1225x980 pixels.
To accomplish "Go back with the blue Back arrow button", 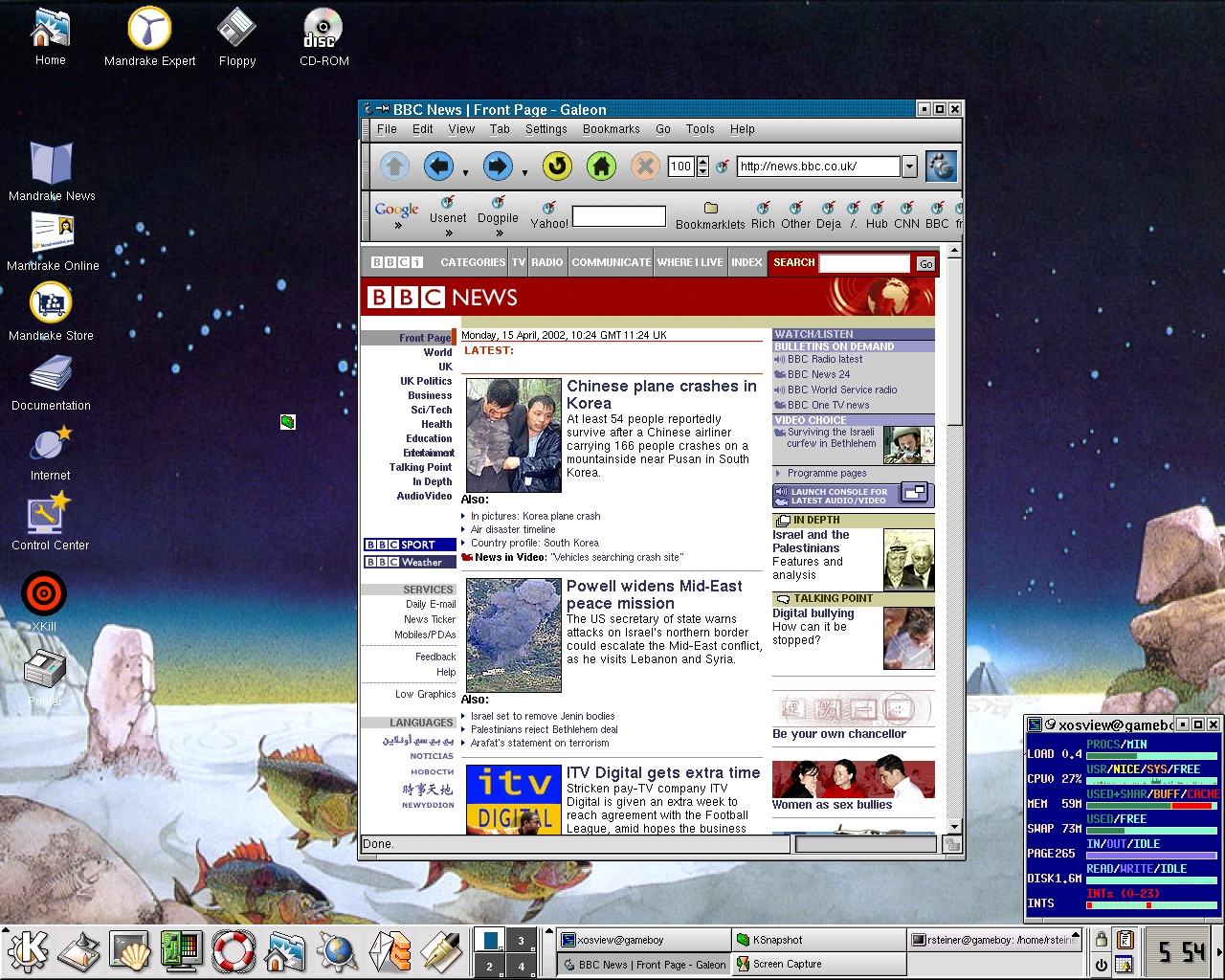I will (x=438, y=167).
